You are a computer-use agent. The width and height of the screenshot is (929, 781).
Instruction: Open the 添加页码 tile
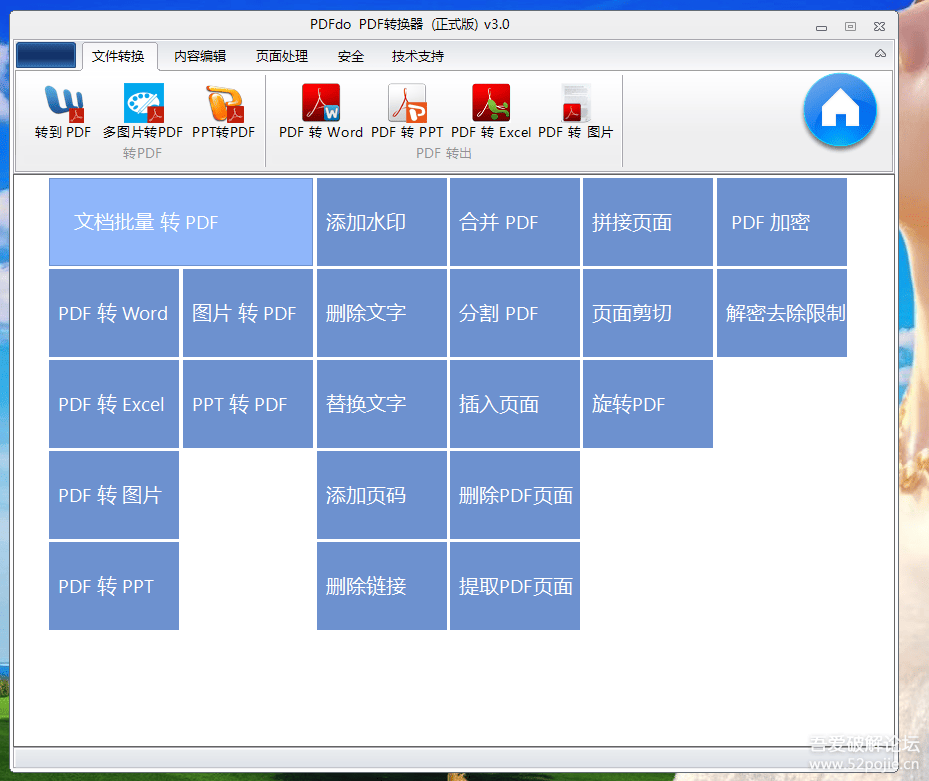coord(382,495)
